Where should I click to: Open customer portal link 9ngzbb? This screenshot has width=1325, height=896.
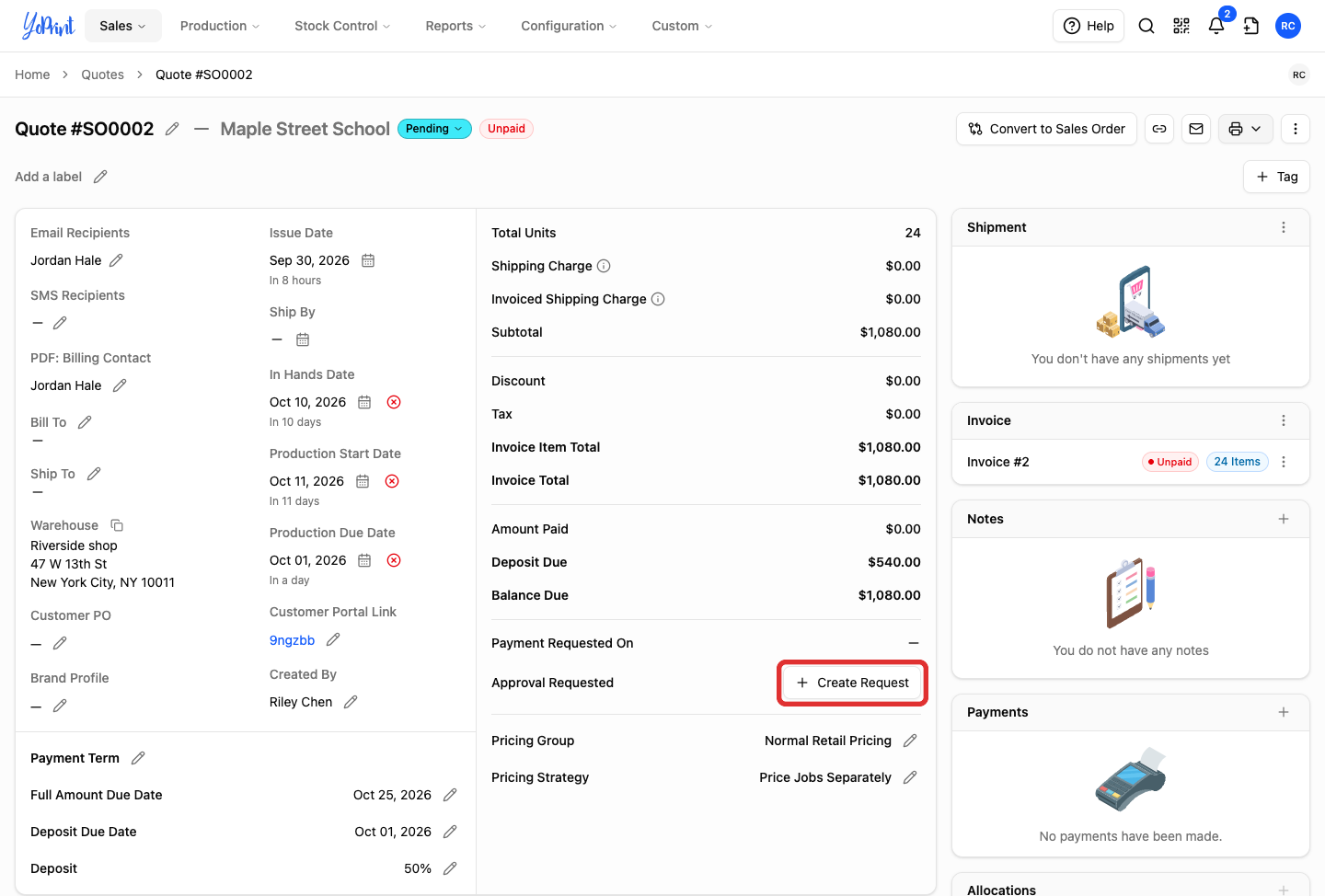[292, 640]
